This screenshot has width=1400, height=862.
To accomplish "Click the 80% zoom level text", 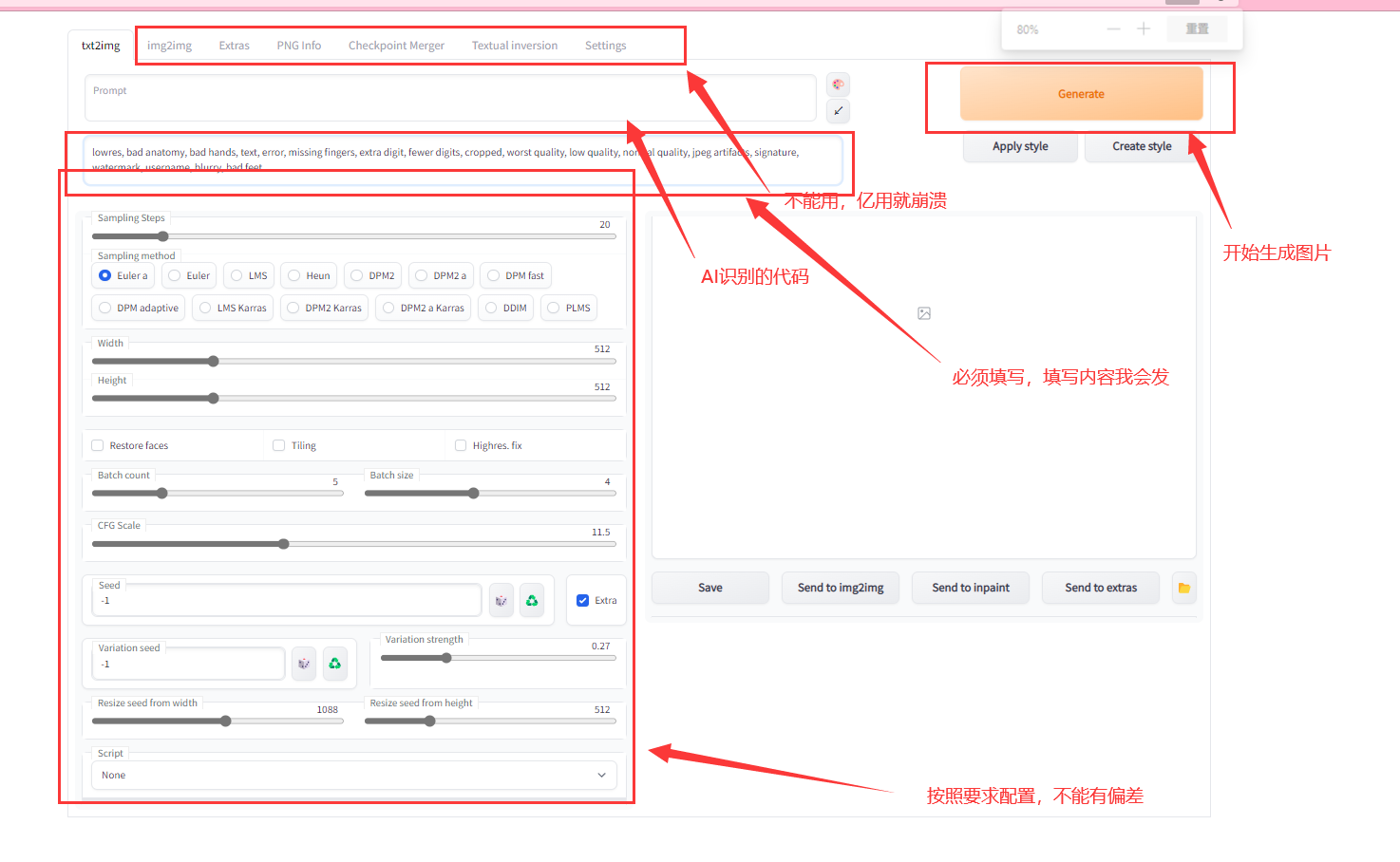I will coord(1028,29).
